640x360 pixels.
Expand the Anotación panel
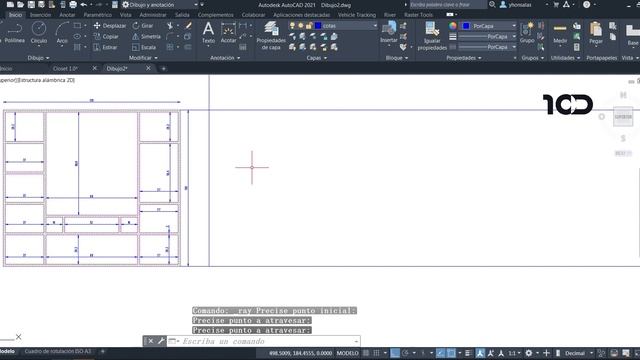pos(225,58)
